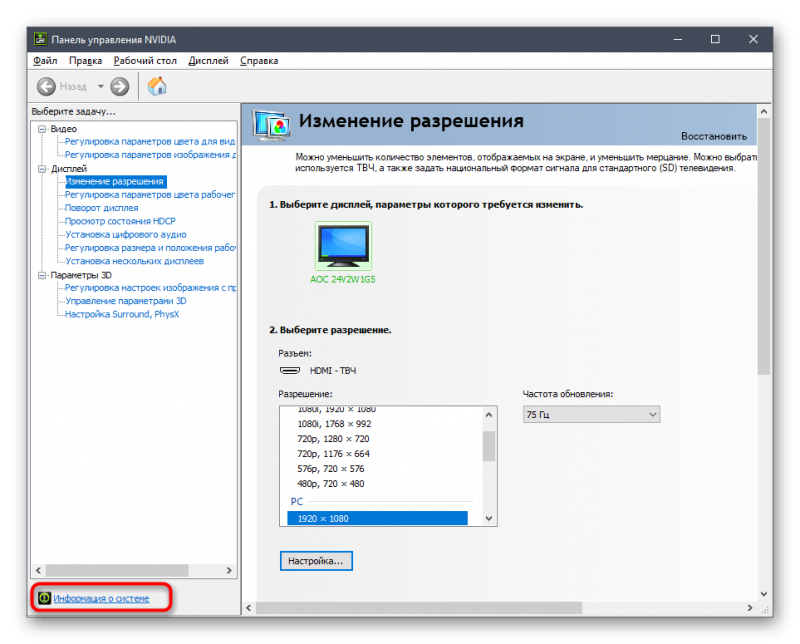Select Управление параметрами 3D item
The width and height of the screenshot is (800, 644).
pos(126,301)
